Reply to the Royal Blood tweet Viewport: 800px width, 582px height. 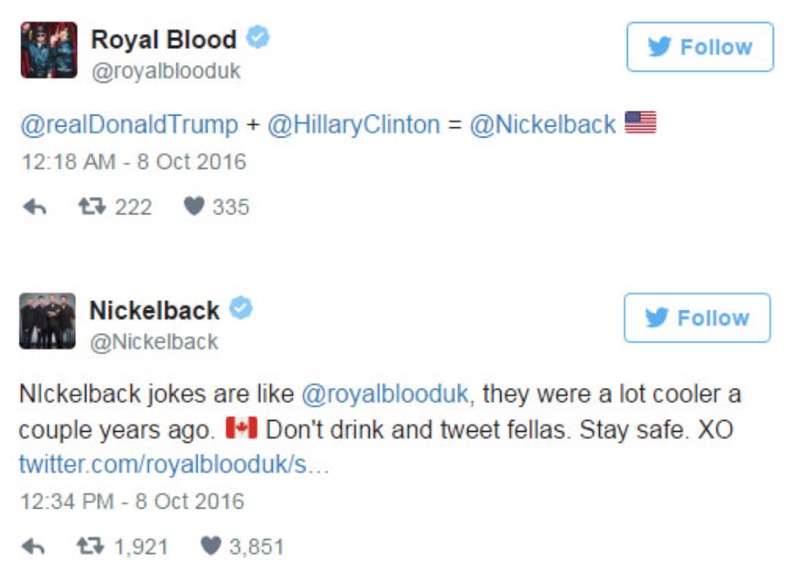[x=33, y=207]
